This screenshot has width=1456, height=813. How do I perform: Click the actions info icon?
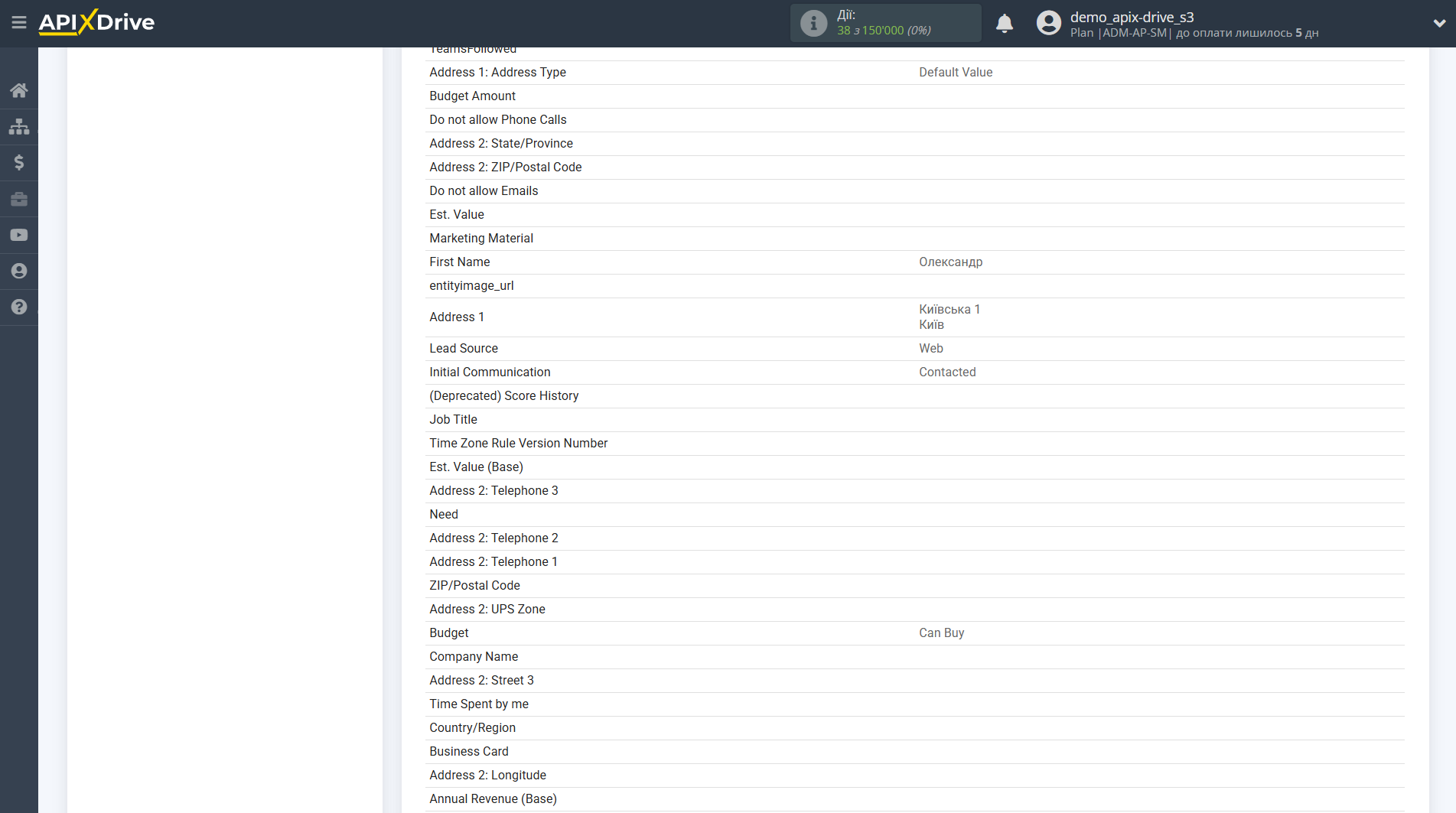(x=813, y=23)
